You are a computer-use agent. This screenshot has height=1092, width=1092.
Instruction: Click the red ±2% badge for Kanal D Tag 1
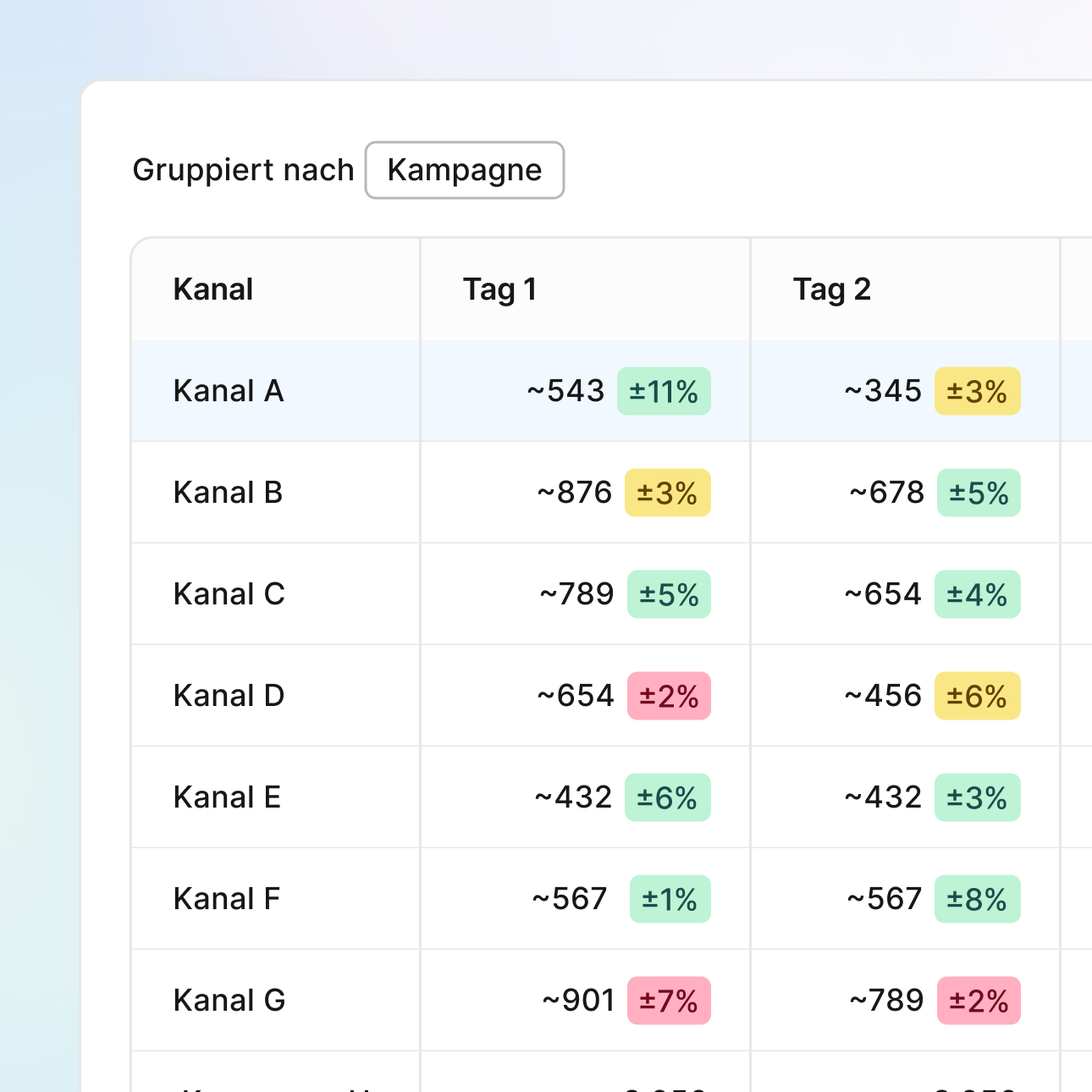(x=669, y=697)
